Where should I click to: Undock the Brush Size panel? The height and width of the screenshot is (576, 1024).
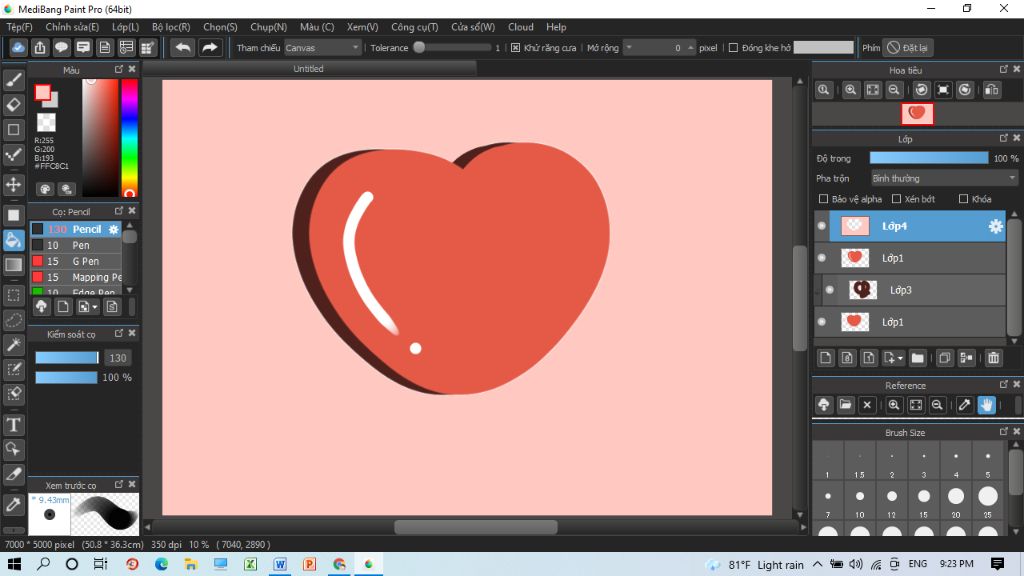[x=1004, y=432]
